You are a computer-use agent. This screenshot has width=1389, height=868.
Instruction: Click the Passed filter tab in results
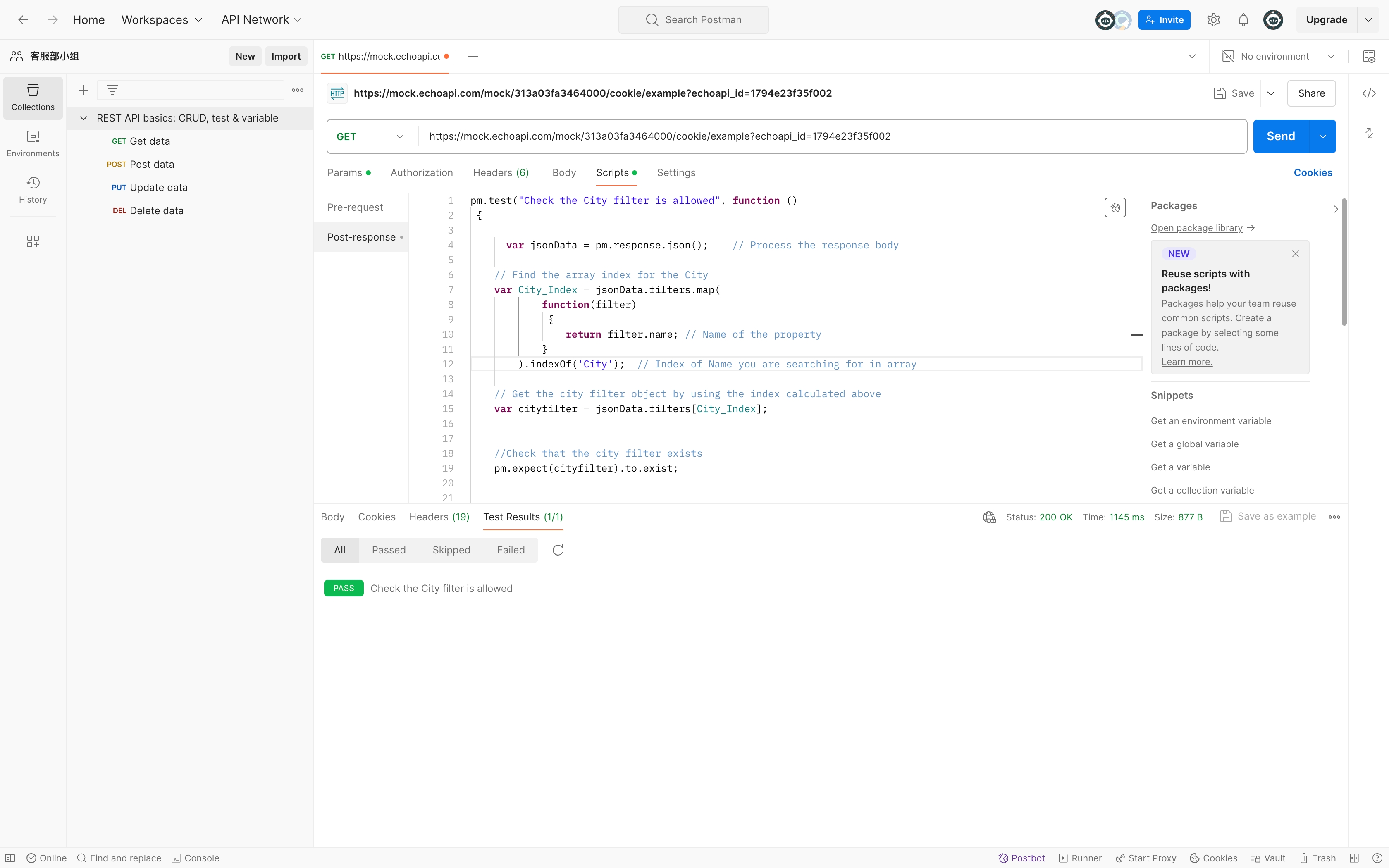pos(388,549)
